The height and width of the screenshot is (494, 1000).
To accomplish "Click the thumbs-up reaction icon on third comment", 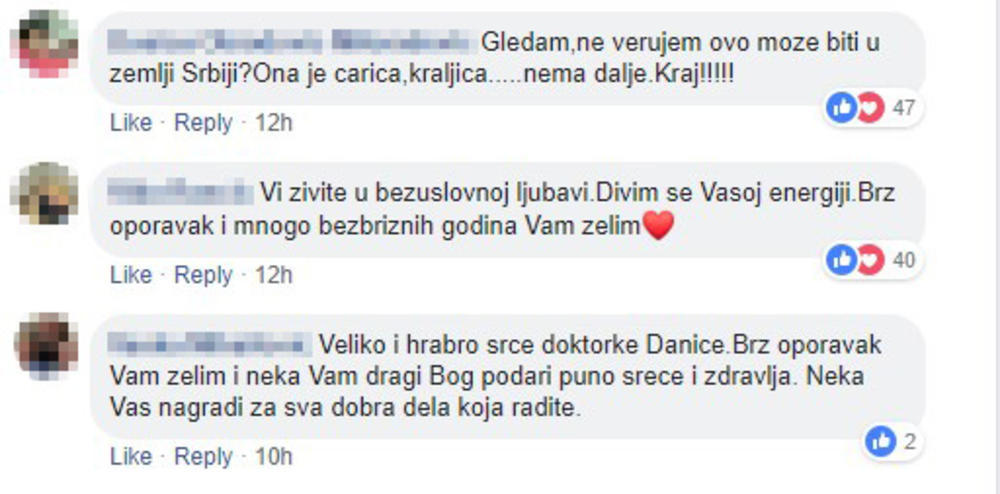I will [x=881, y=442].
